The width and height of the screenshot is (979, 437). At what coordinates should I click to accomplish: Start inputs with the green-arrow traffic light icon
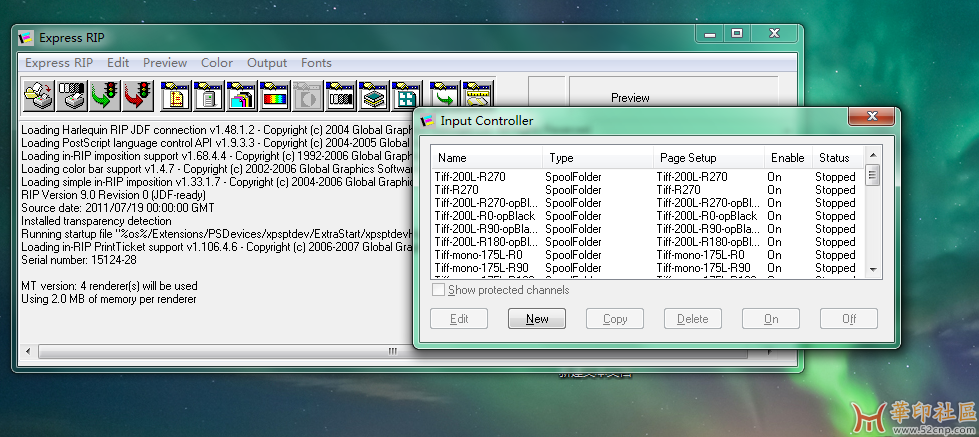(x=105, y=96)
